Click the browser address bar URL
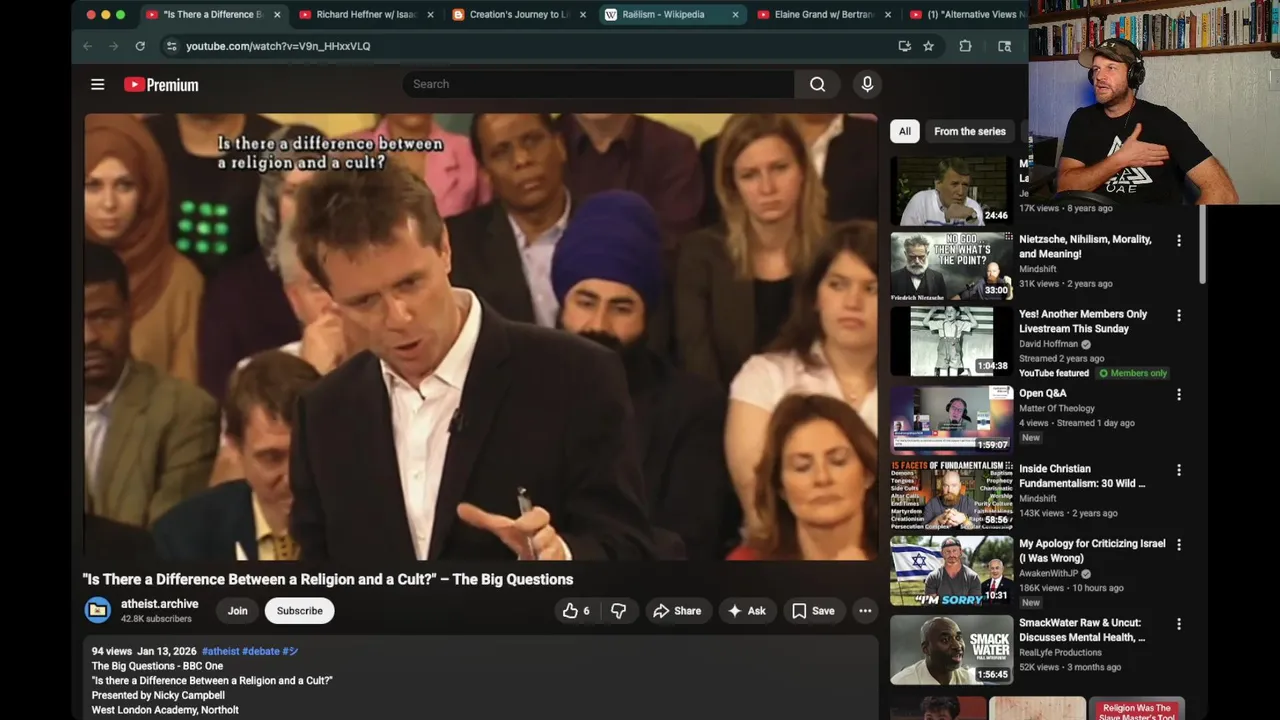This screenshot has height=720, width=1280. click(278, 46)
